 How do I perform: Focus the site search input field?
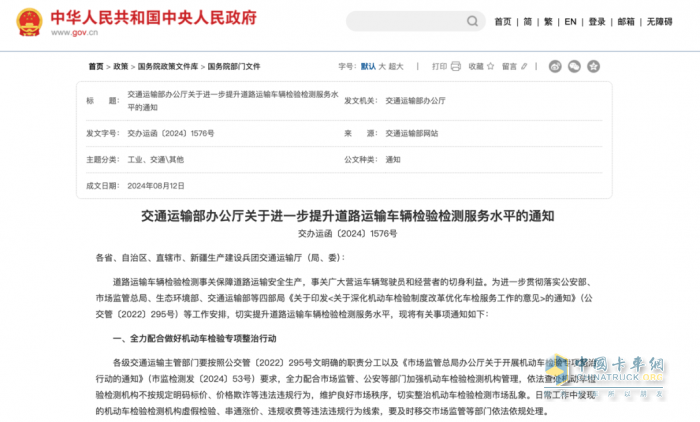coord(416,21)
